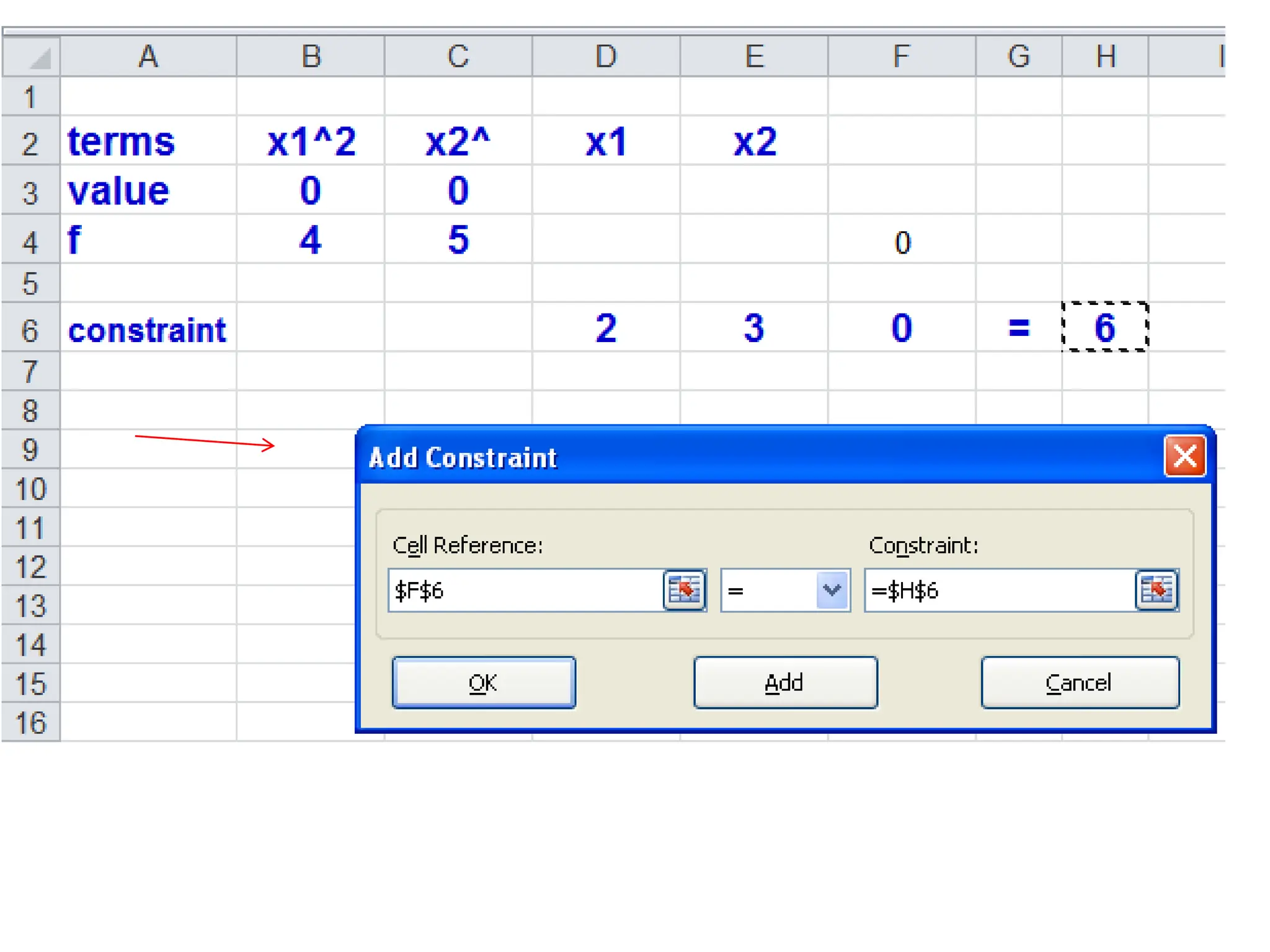1270x952 pixels.
Task: Close the Add Constraint dialog
Action: pyautogui.click(x=1184, y=457)
